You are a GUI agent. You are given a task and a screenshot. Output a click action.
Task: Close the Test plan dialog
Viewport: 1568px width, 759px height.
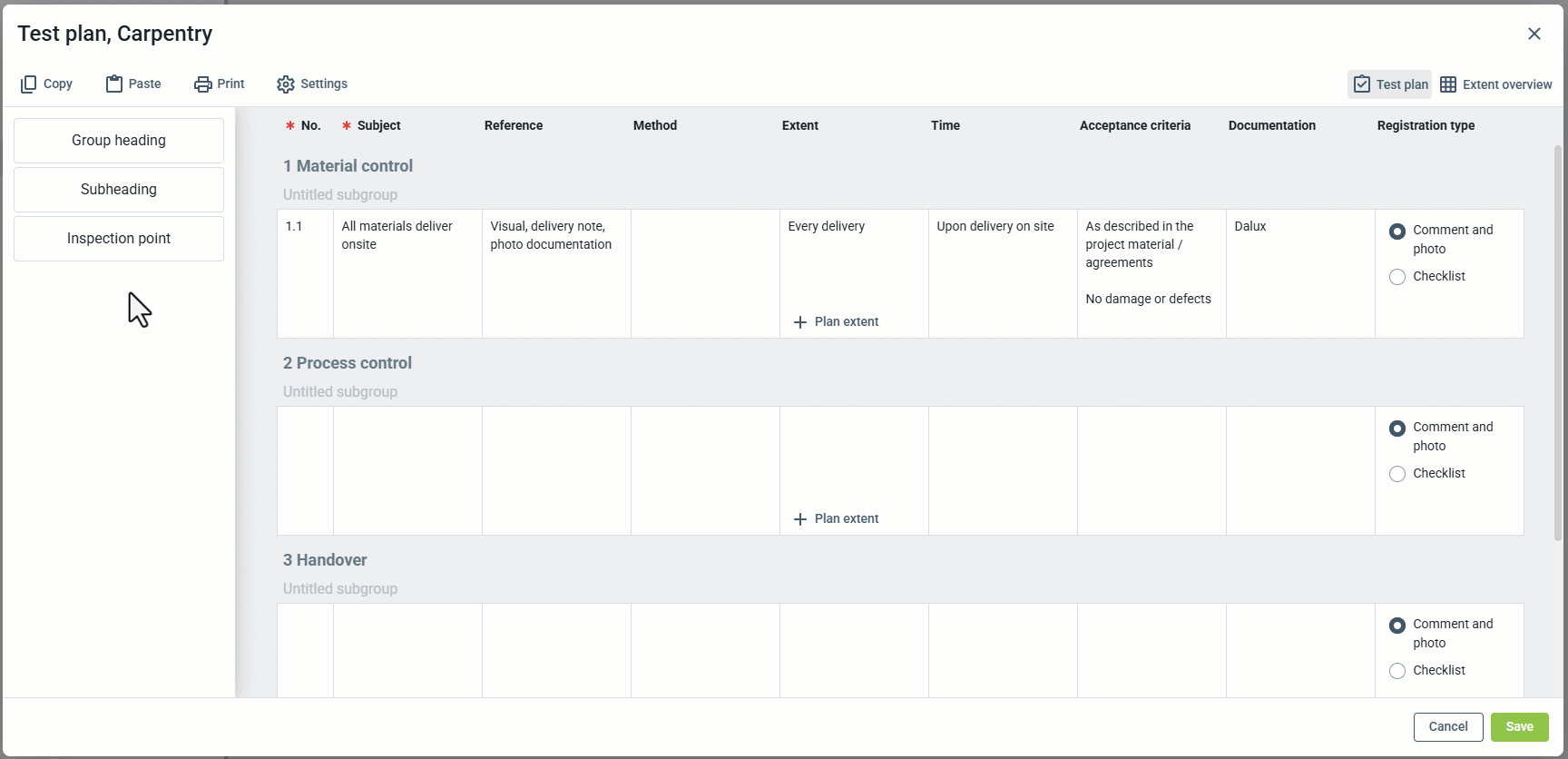pyautogui.click(x=1534, y=34)
